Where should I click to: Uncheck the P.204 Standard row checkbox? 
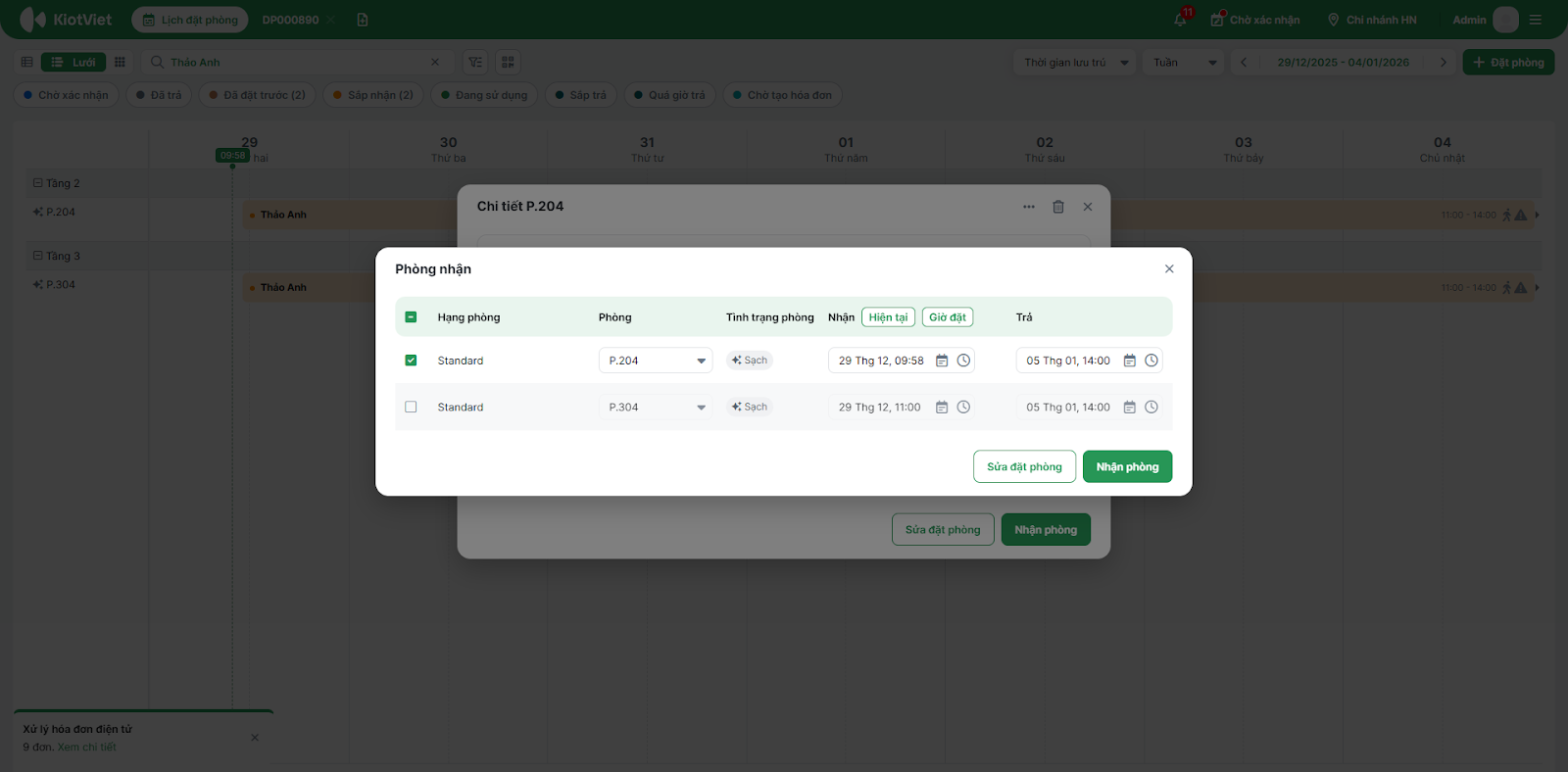click(411, 361)
